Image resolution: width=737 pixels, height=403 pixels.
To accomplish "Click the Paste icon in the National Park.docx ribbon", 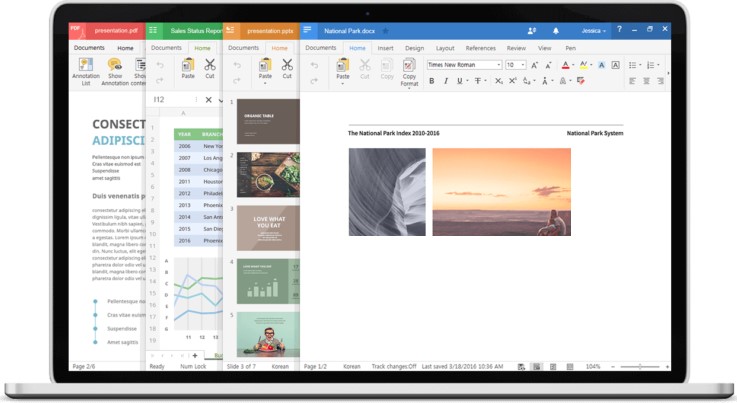I will [x=343, y=65].
